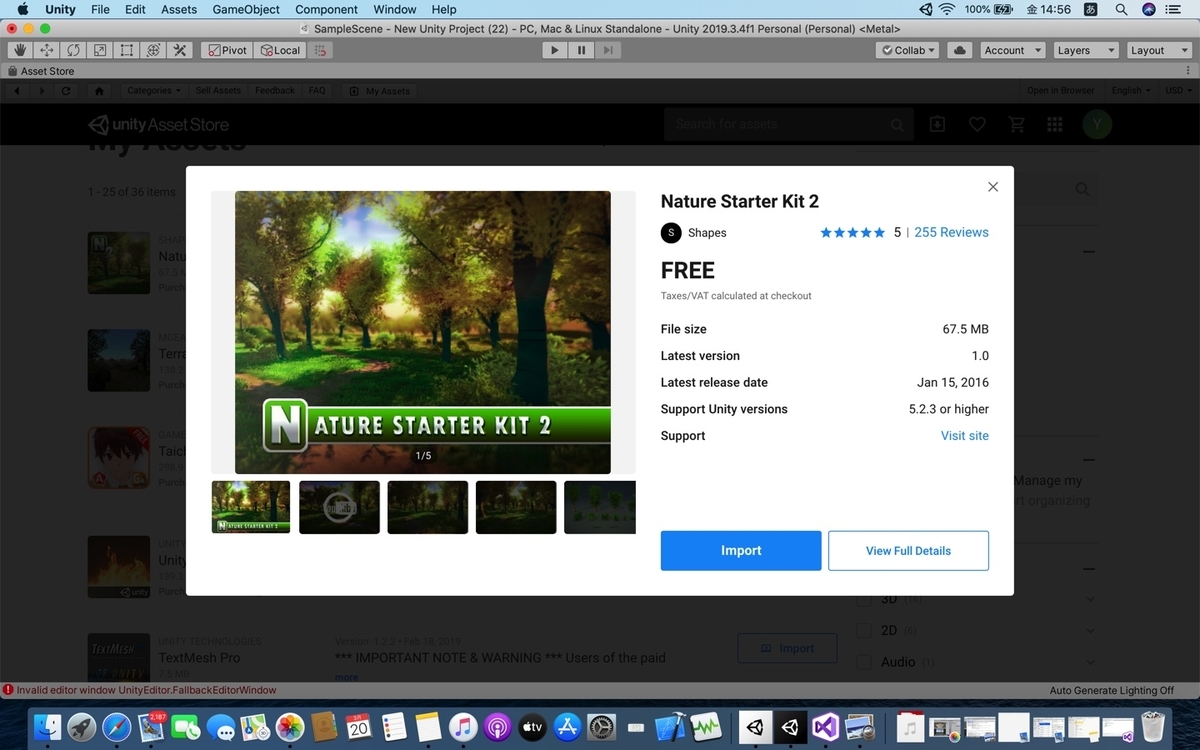Screen dimensions: 1200x750
Task: Open the File menu
Action: 100,9
